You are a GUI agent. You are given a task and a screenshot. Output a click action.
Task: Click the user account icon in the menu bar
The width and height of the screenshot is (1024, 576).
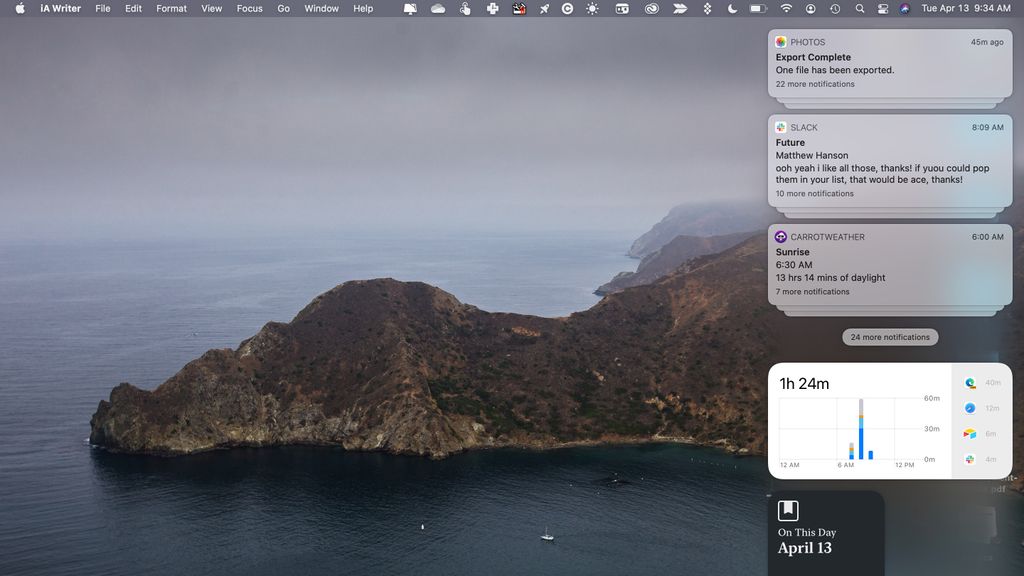810,8
